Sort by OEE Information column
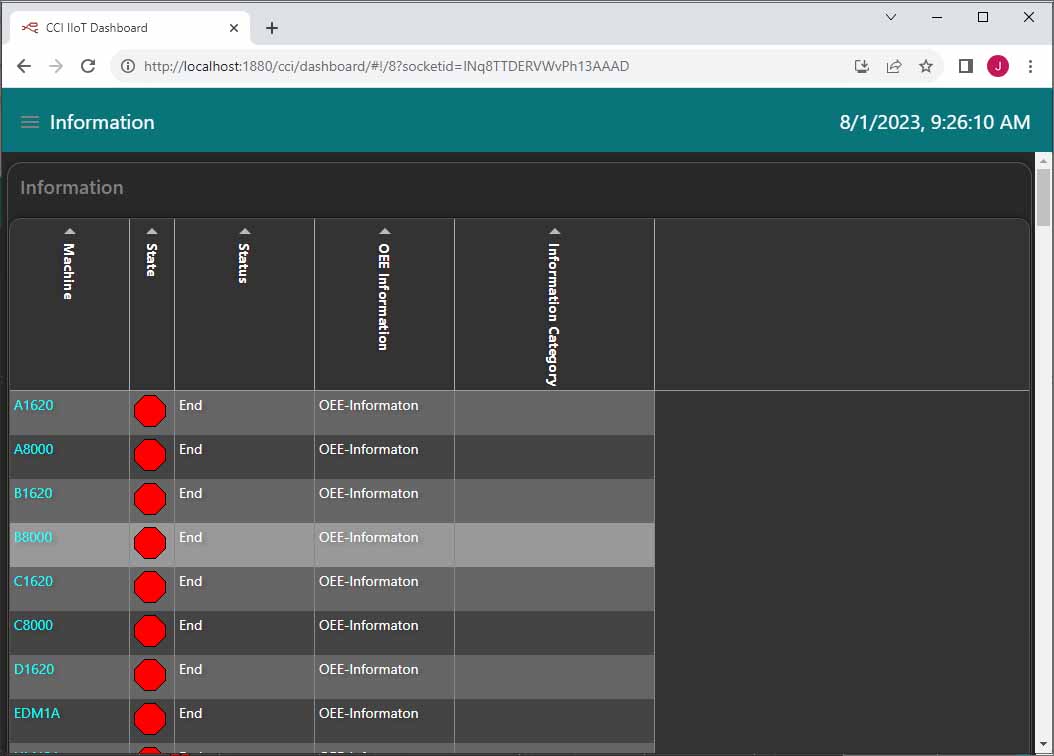This screenshot has height=756, width=1054. (384, 231)
